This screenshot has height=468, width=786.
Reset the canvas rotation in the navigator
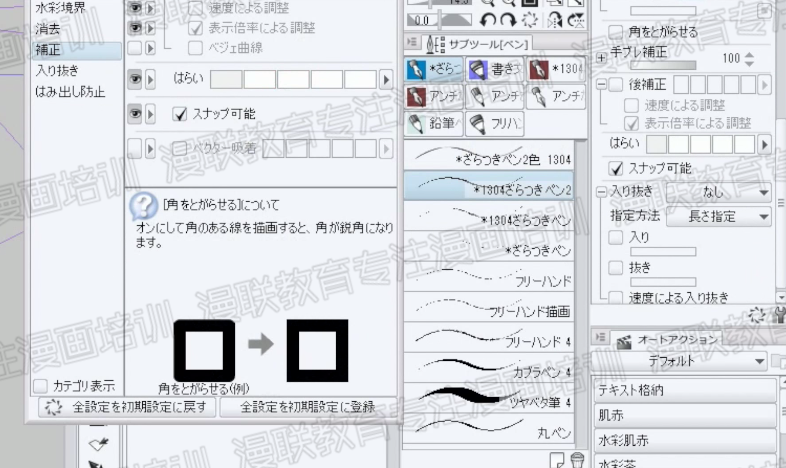tap(529, 20)
